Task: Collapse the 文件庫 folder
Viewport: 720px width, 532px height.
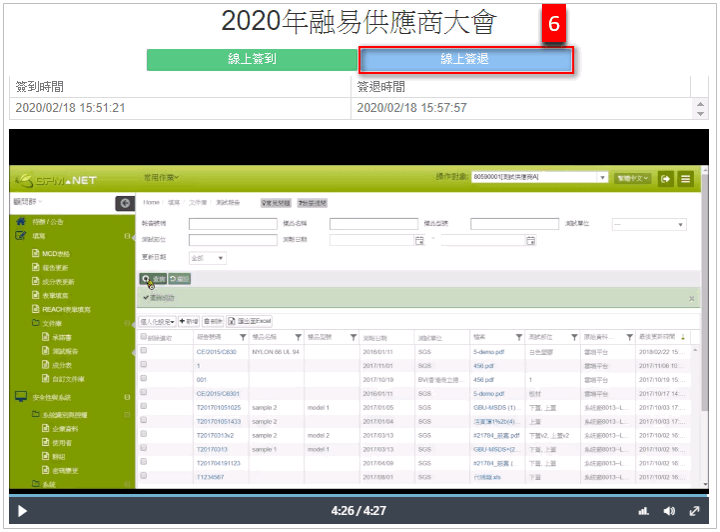Action: click(x=127, y=323)
